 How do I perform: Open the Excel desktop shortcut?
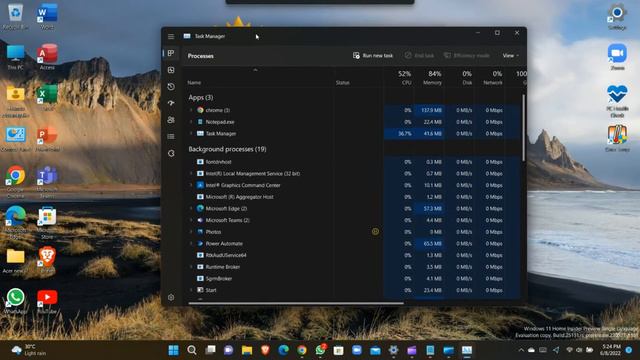tap(47, 98)
